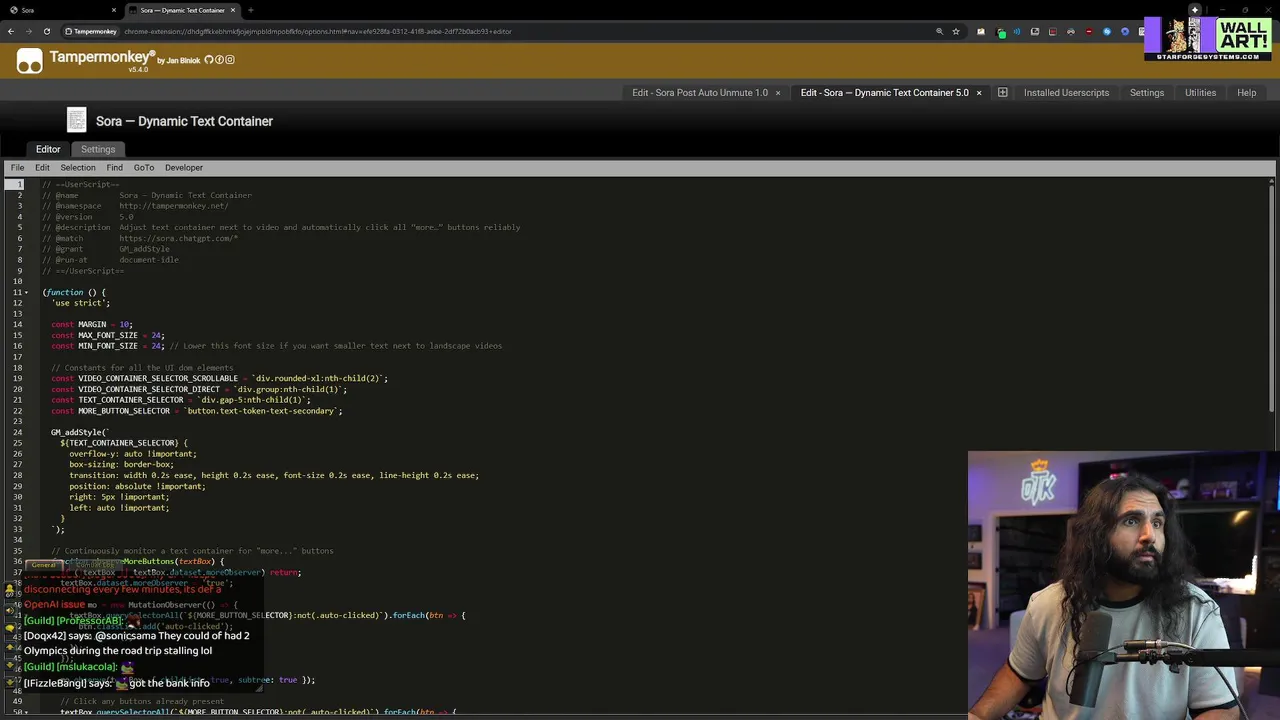1280x720 pixels.
Task: Click the position: absolute !important; line
Action: pyautogui.click(x=137, y=486)
